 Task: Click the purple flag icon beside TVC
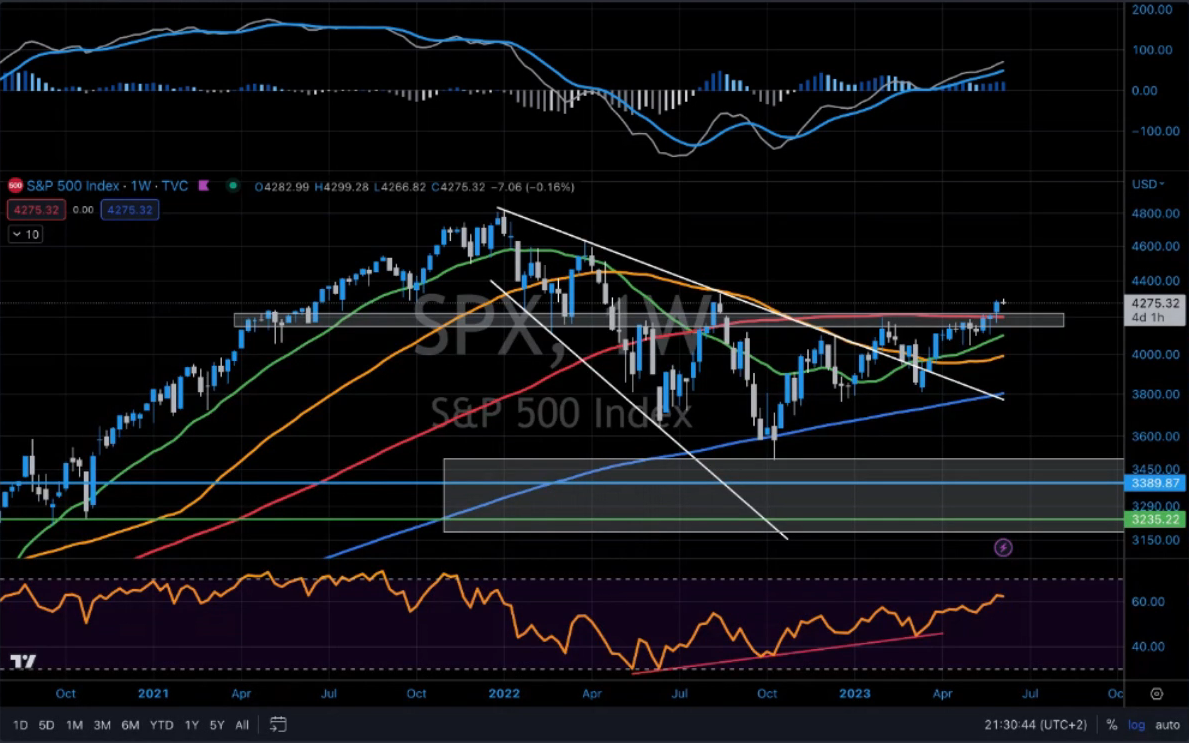coord(204,186)
